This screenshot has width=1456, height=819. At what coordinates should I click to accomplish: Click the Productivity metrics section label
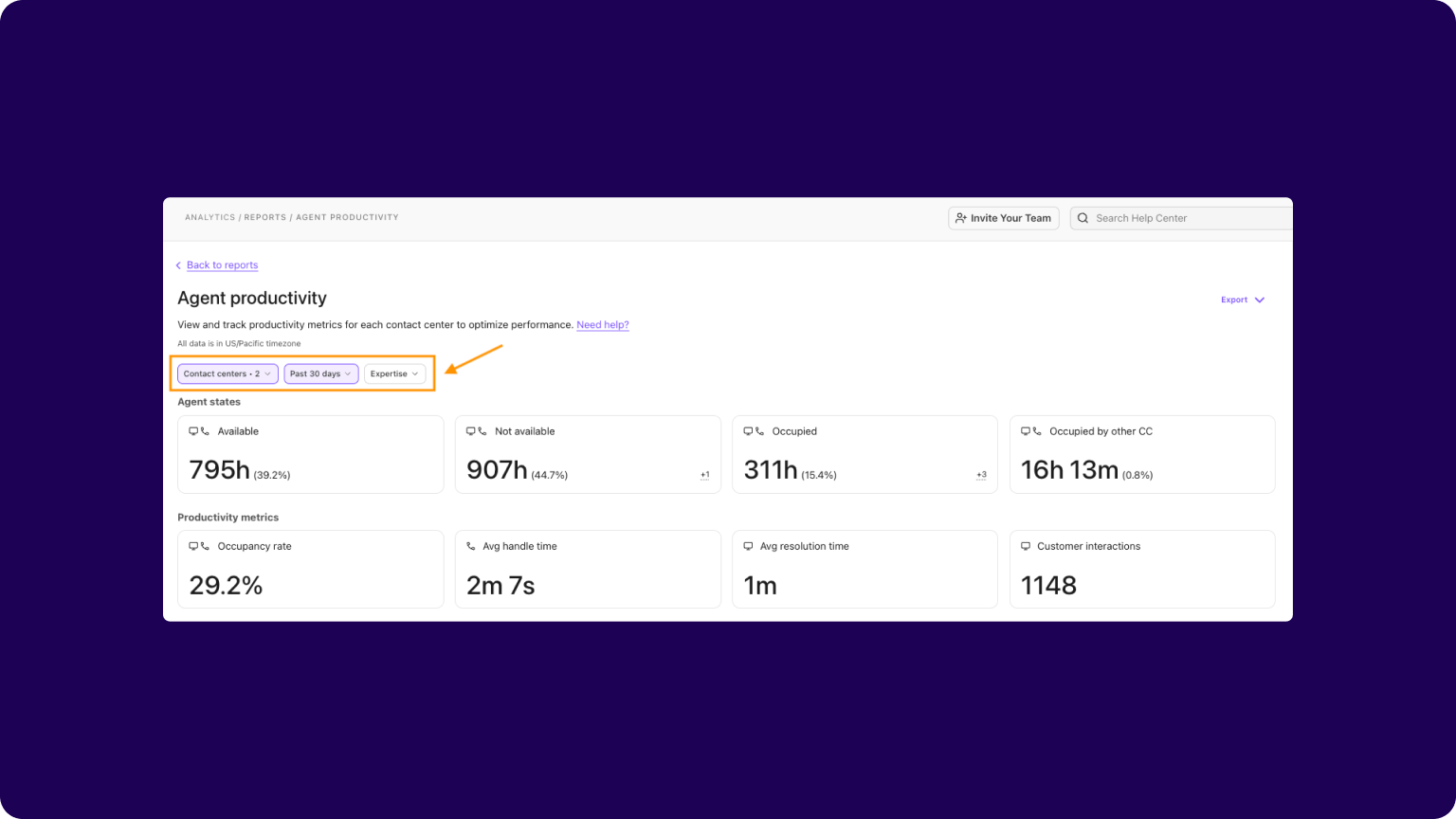tap(227, 518)
